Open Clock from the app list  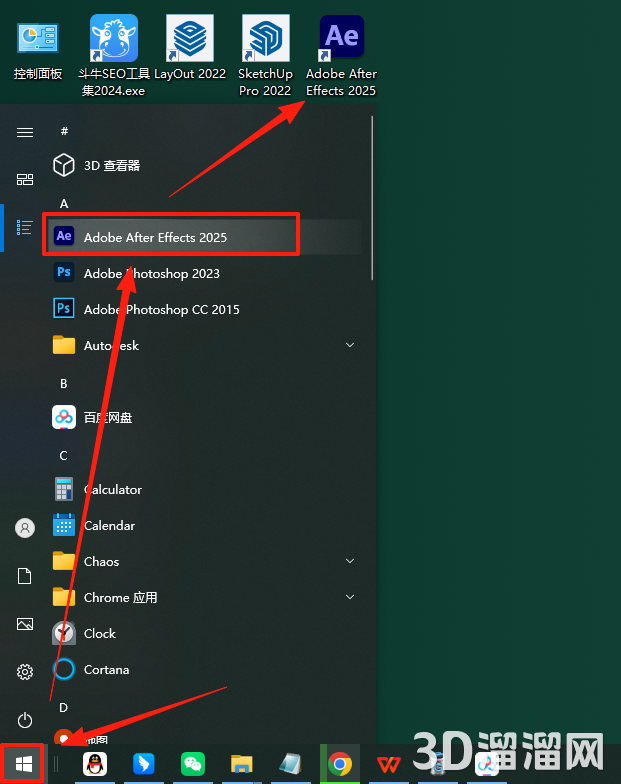coord(205,633)
